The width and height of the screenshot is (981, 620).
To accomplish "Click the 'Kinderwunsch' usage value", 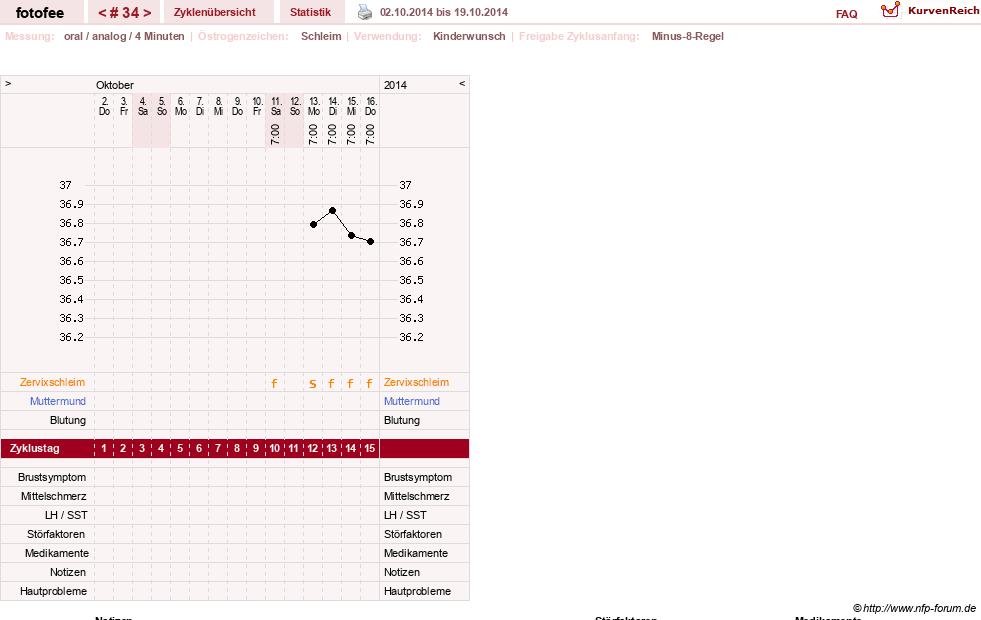I will (469, 36).
